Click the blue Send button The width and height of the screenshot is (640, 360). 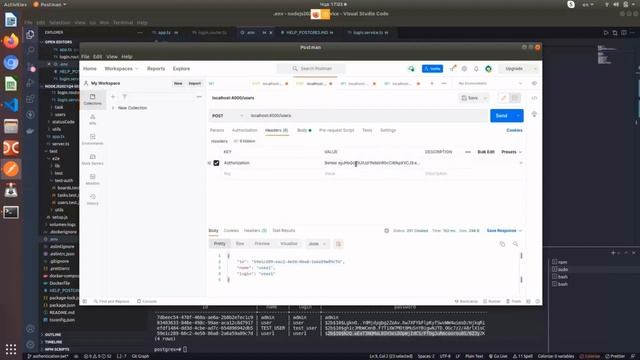tap(502, 116)
